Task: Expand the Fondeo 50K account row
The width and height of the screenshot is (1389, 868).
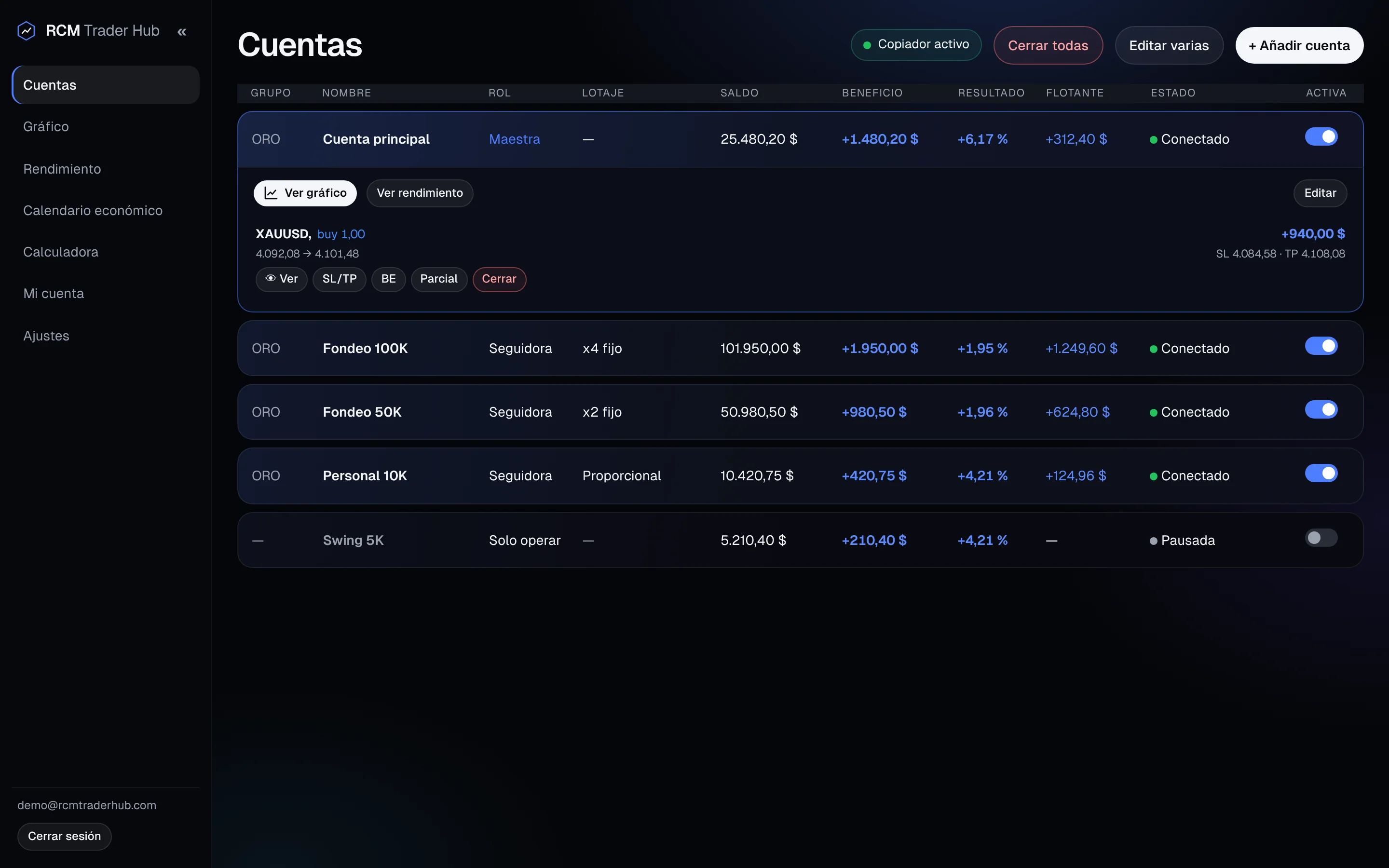Action: [800, 412]
